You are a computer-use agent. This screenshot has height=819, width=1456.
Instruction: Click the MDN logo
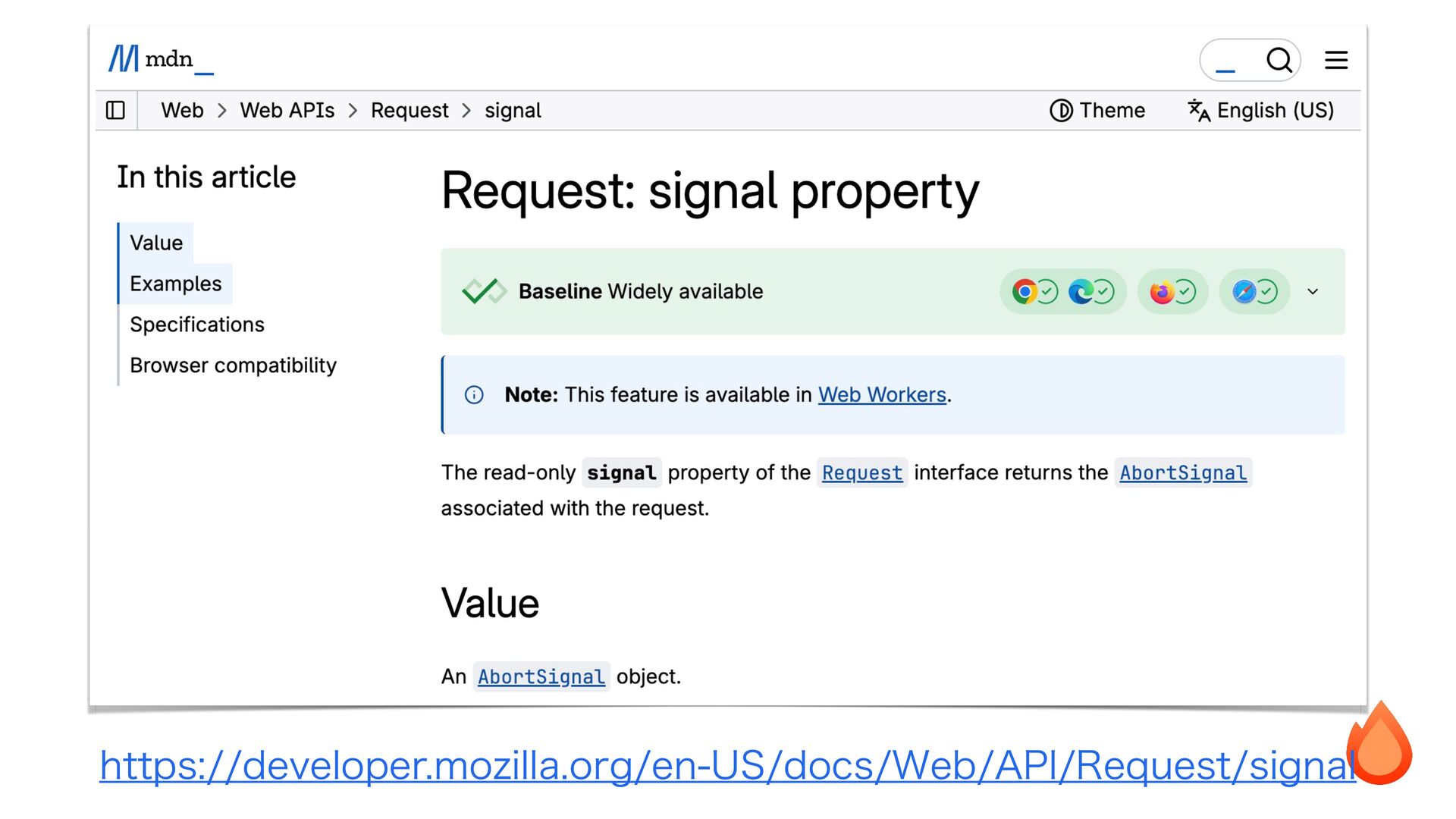click(x=161, y=59)
